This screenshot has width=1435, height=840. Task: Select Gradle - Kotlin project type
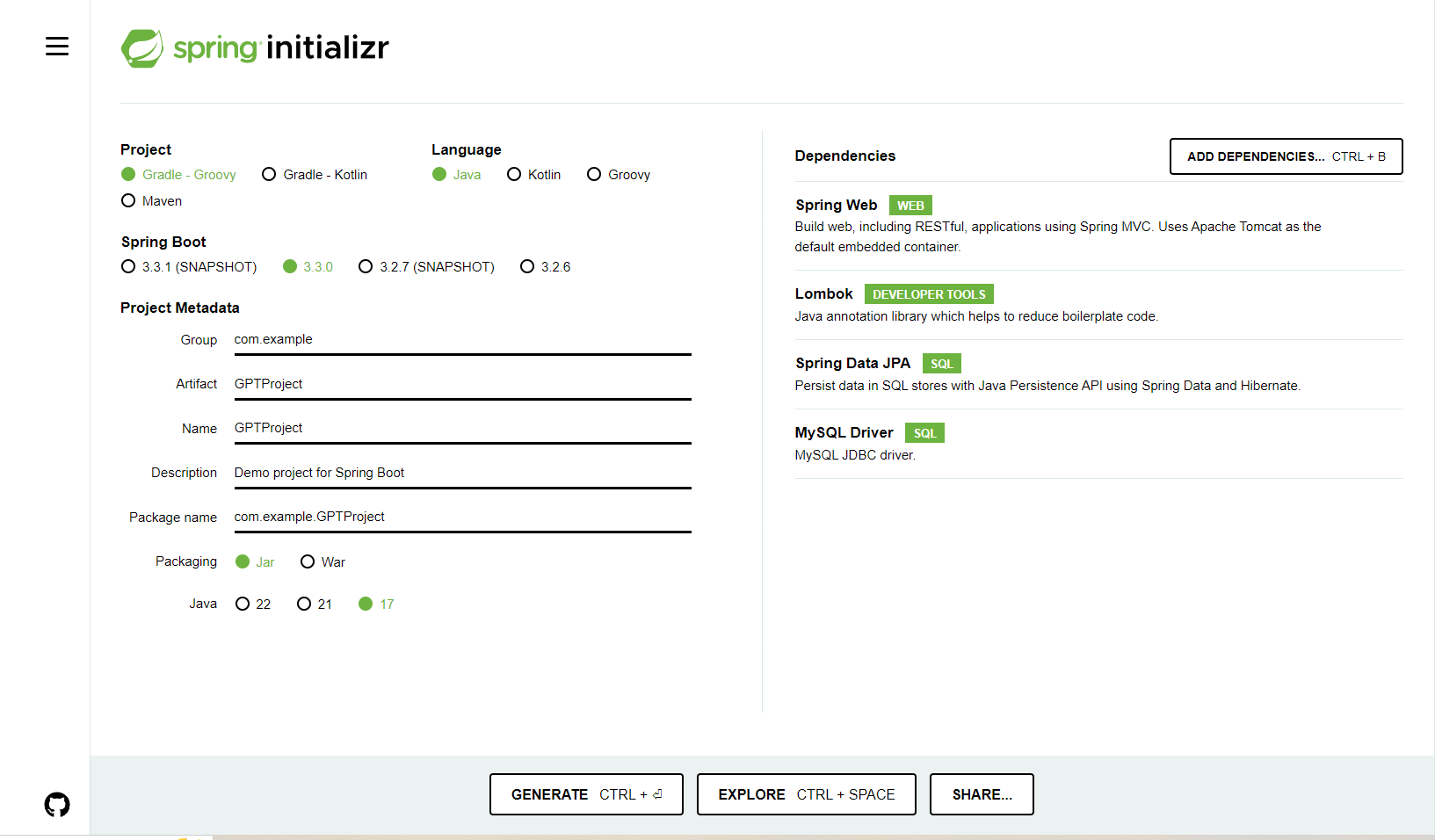click(315, 175)
